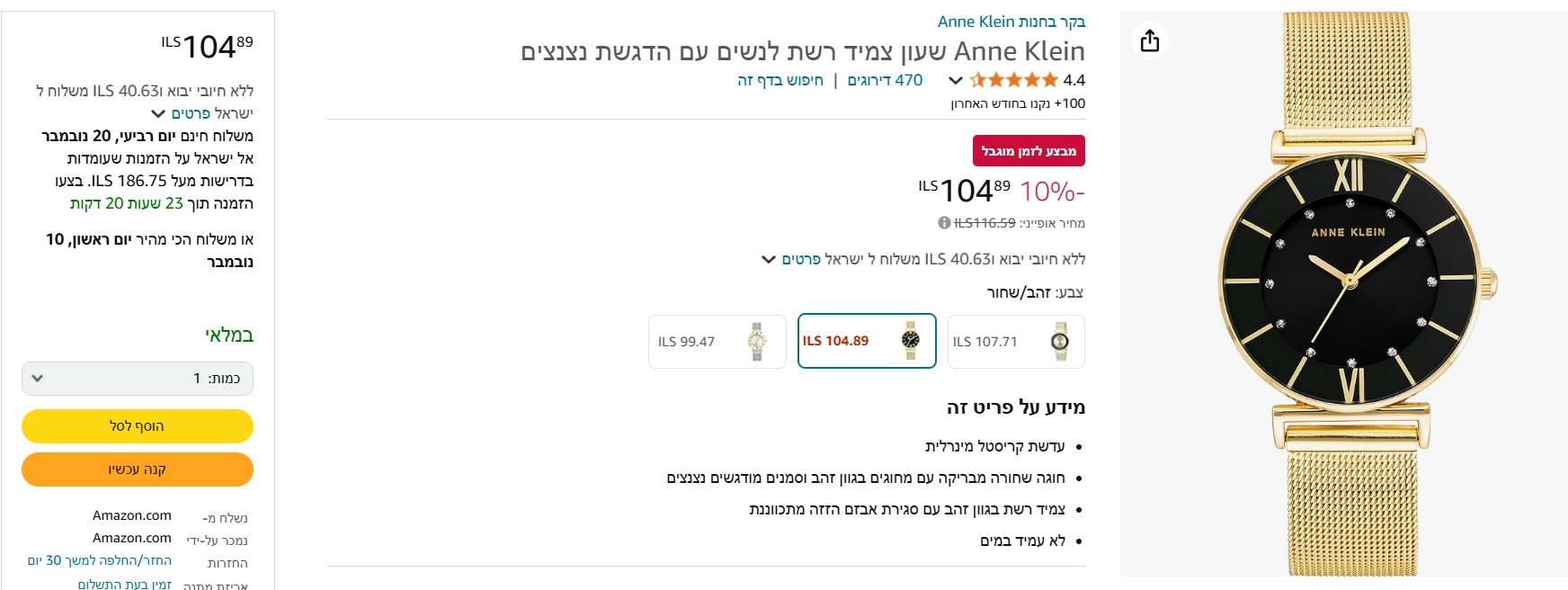Select the ILS 99.47 watch color option

(x=717, y=342)
